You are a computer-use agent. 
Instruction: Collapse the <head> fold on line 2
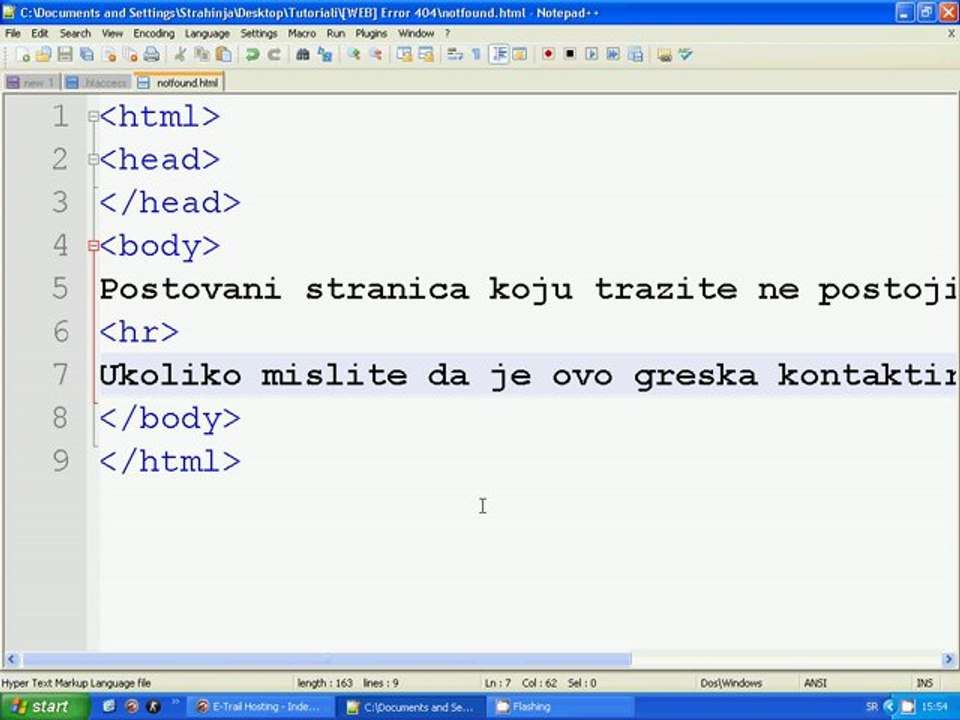tap(93, 159)
